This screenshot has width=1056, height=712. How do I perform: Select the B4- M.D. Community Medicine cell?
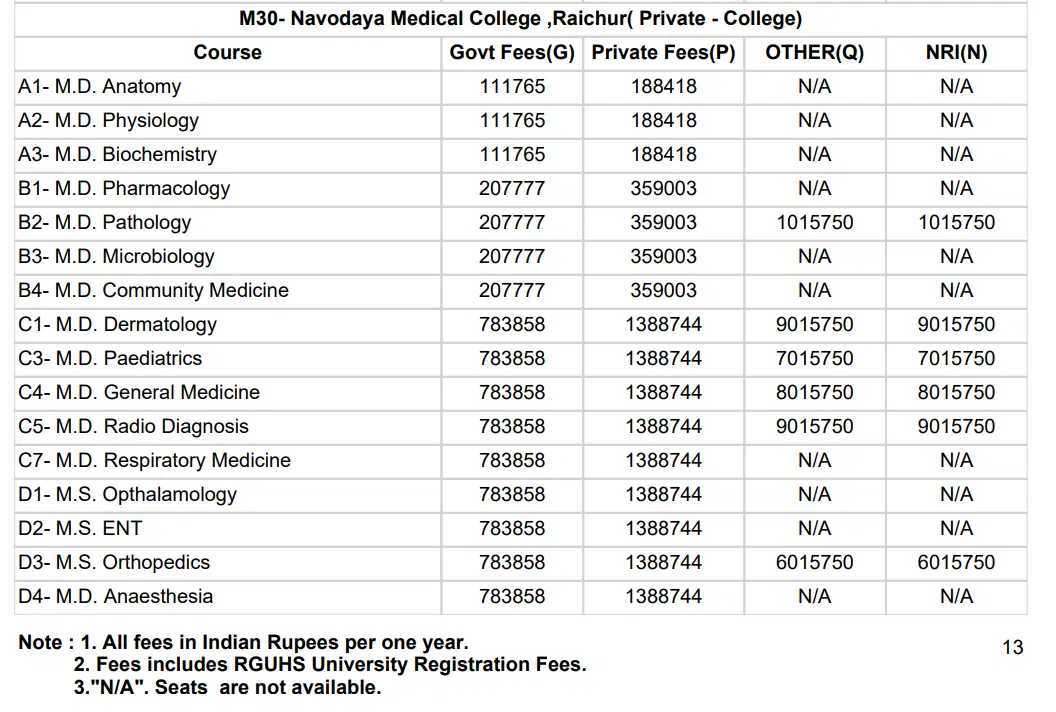point(153,291)
